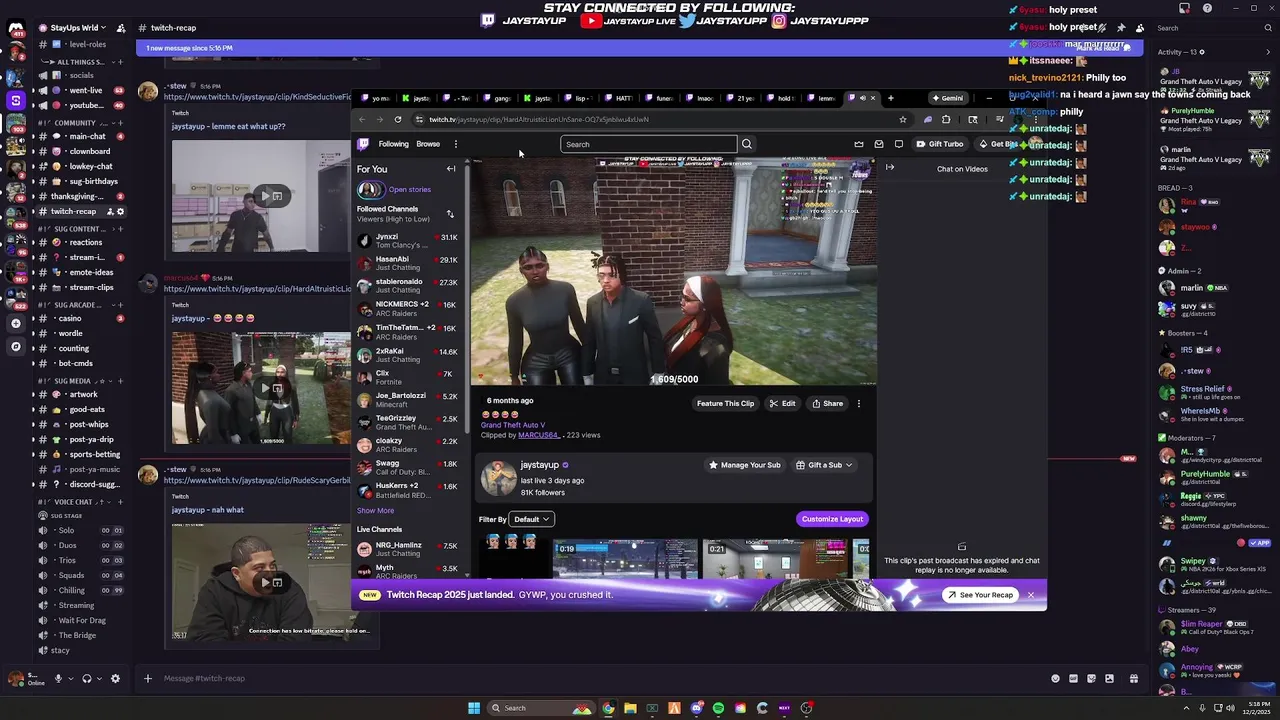Open the 0:19 clip thumbnail
Viewport: 1280px width, 720px height.
coord(625,558)
